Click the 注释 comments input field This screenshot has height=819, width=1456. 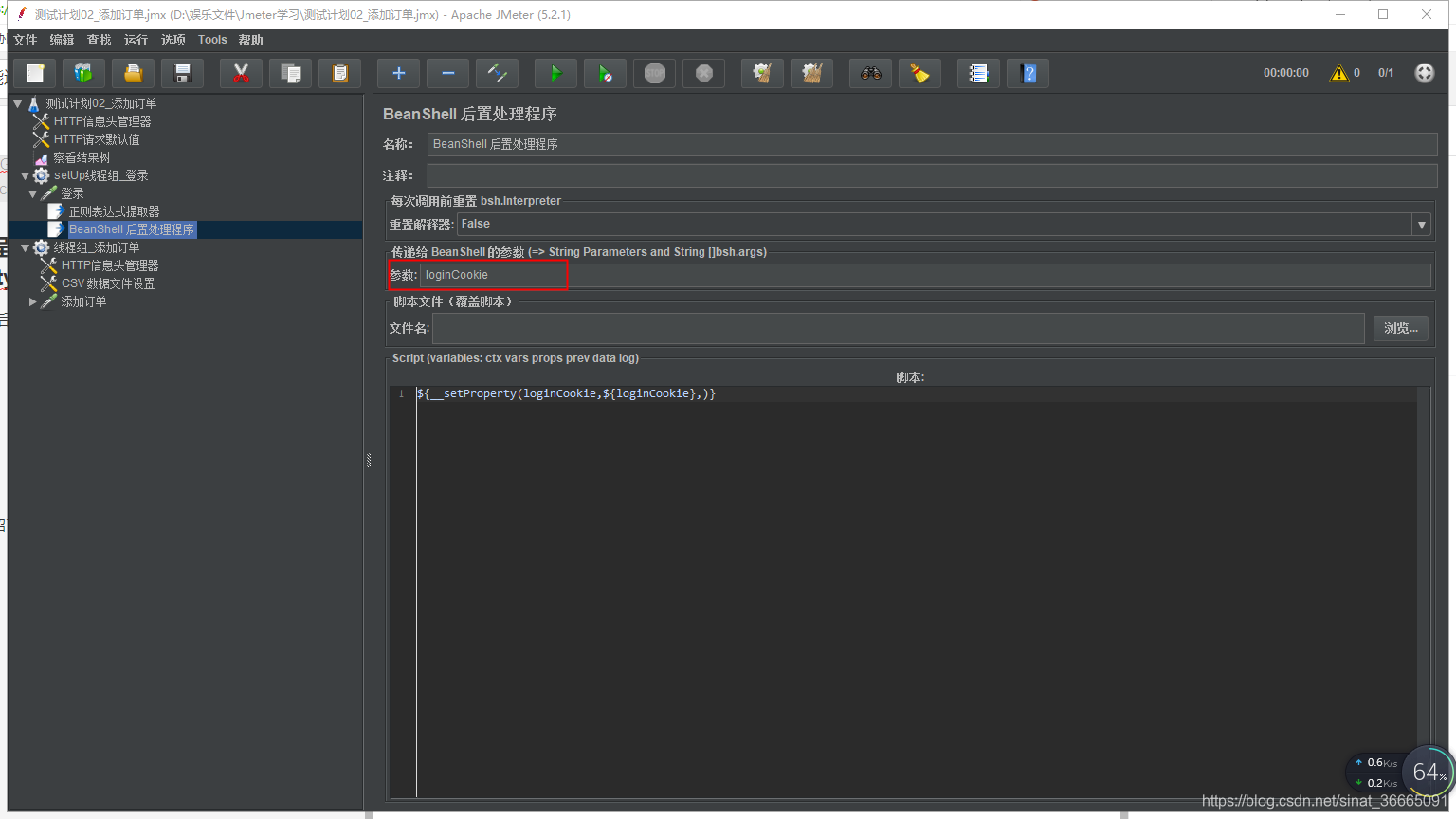[932, 175]
